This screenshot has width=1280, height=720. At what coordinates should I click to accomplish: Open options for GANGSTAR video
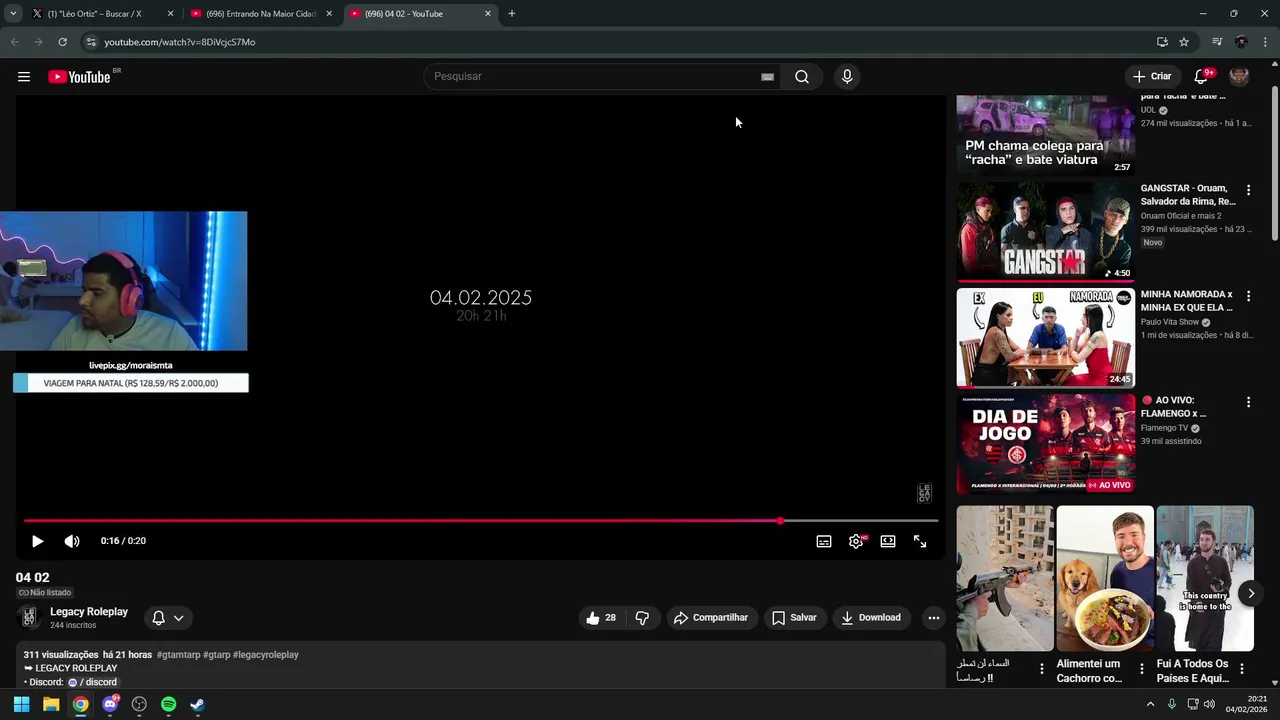click(1248, 190)
